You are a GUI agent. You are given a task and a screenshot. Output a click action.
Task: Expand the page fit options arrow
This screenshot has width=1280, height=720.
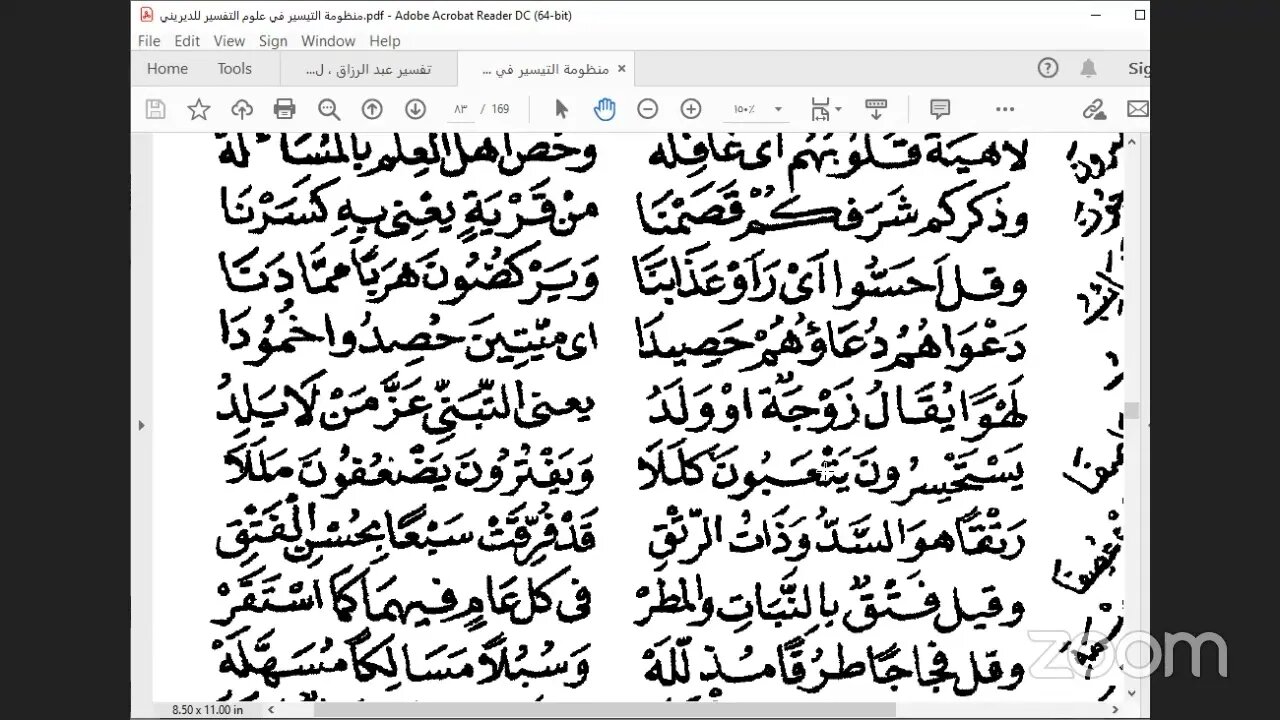(839, 109)
